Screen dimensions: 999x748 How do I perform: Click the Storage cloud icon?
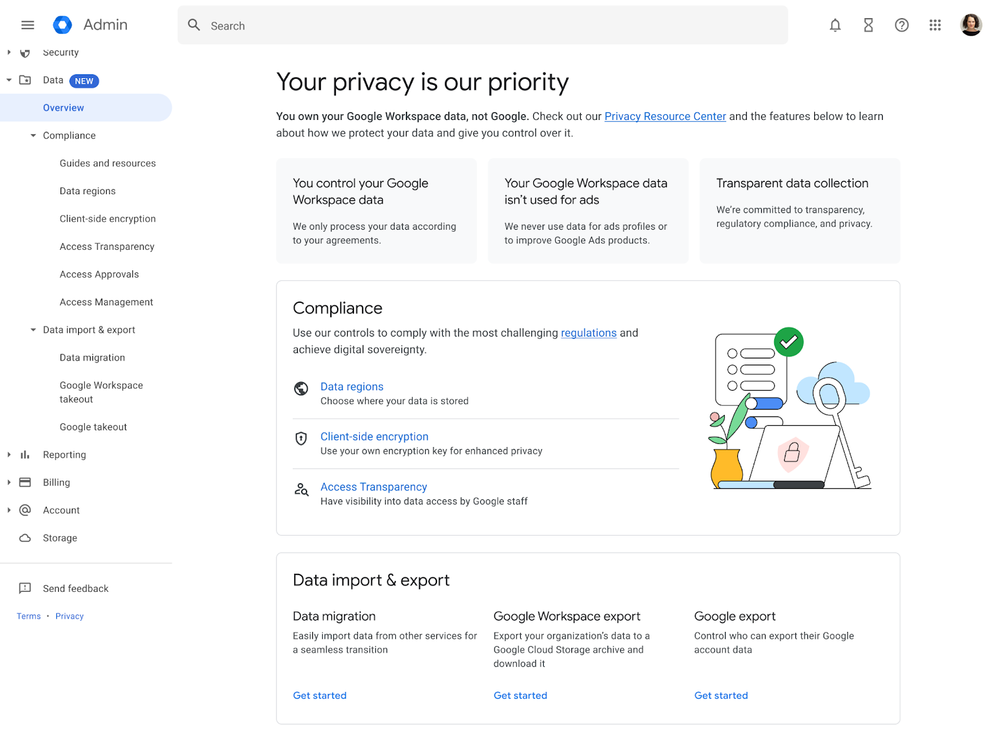[25, 538]
